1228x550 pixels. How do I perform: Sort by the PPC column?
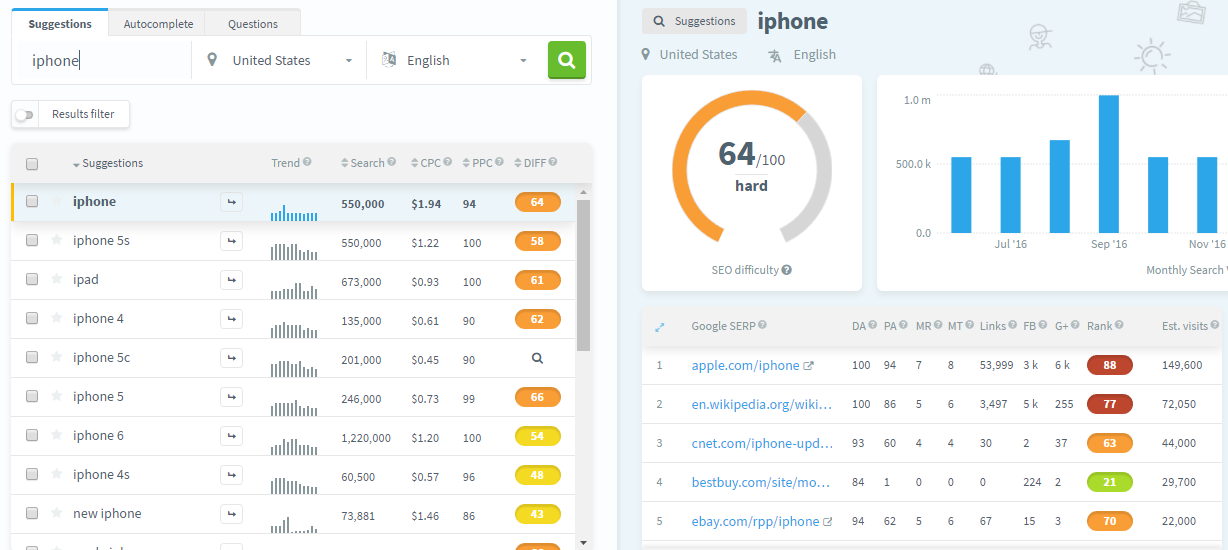pyautogui.click(x=478, y=163)
